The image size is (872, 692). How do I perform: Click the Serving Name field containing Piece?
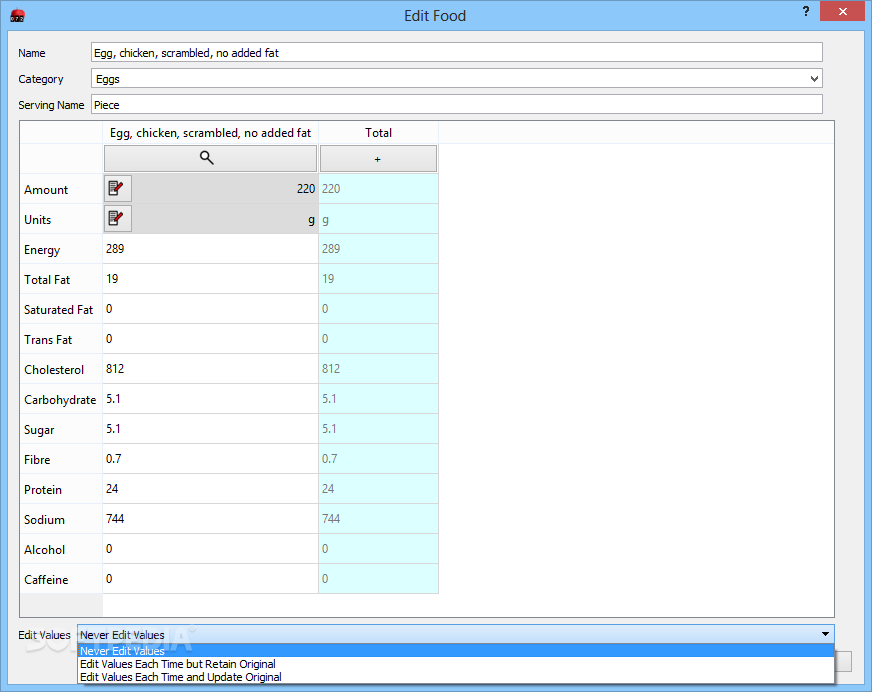coord(457,105)
